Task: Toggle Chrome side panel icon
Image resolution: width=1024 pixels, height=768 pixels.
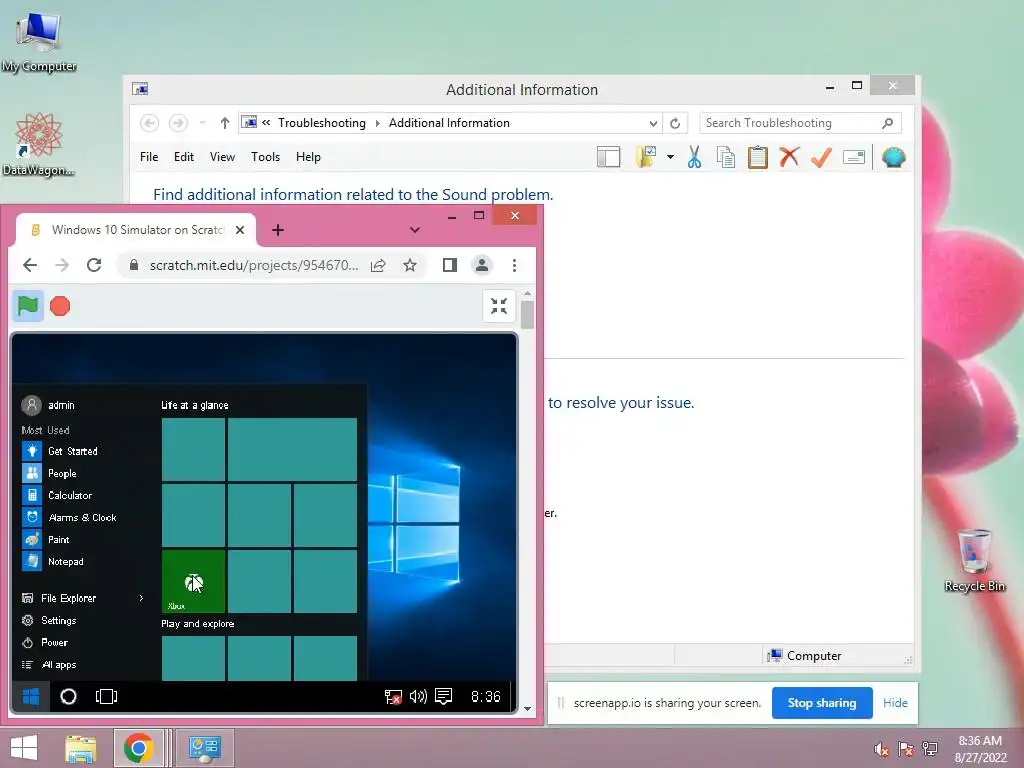Action: pos(449,265)
